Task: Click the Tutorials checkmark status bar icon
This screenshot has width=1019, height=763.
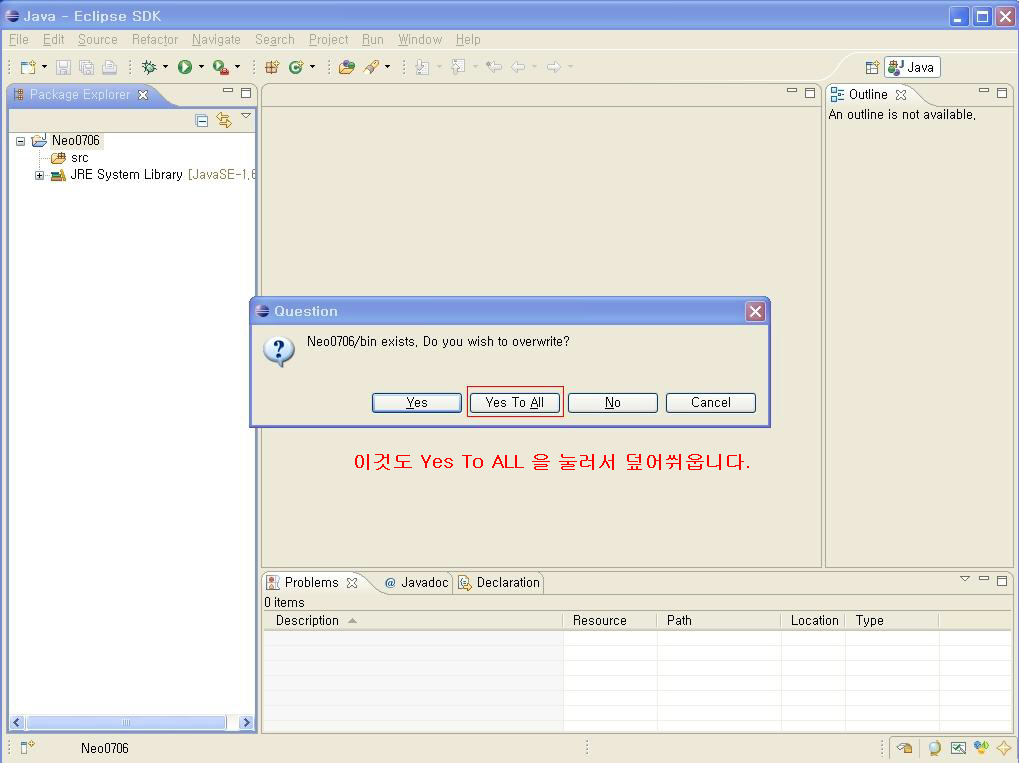Action: click(958, 748)
